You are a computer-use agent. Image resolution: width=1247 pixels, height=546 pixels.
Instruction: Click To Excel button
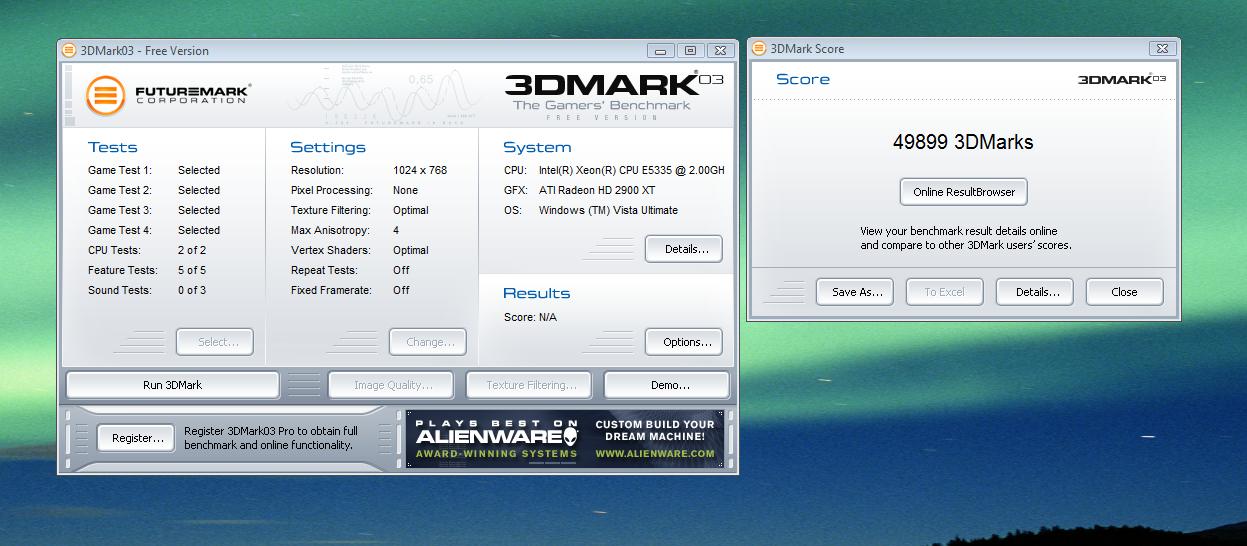coord(944,292)
